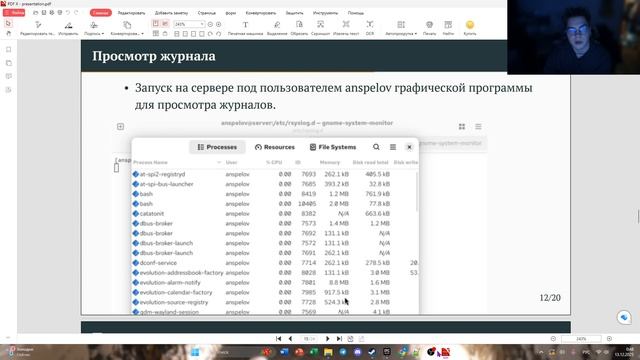Click the Скриншот tool
Screen dimensions: 640x360
coord(320,28)
